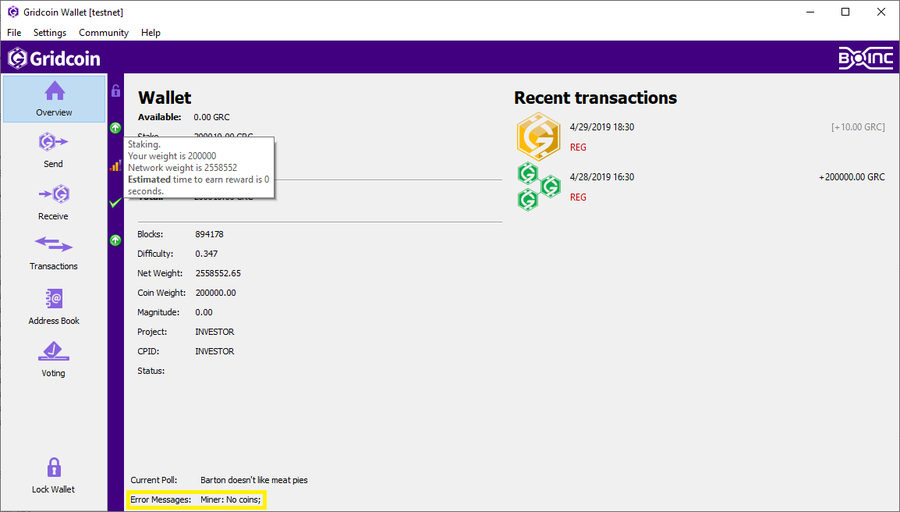Screen dimensions: 900x512
Task: Click the Magnitude value 0.00
Action: (x=204, y=312)
